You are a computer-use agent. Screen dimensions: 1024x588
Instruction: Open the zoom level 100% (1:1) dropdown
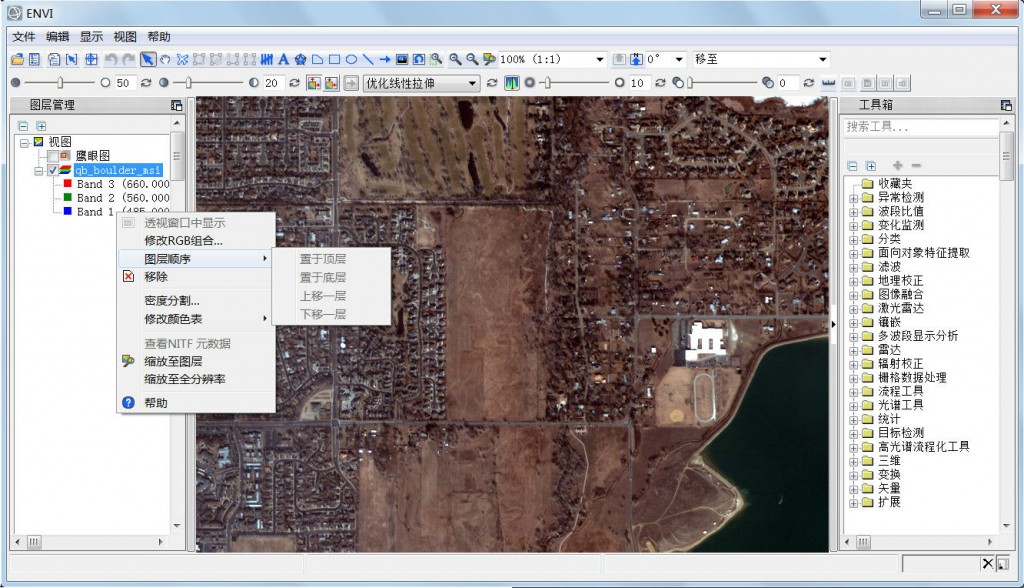point(600,59)
